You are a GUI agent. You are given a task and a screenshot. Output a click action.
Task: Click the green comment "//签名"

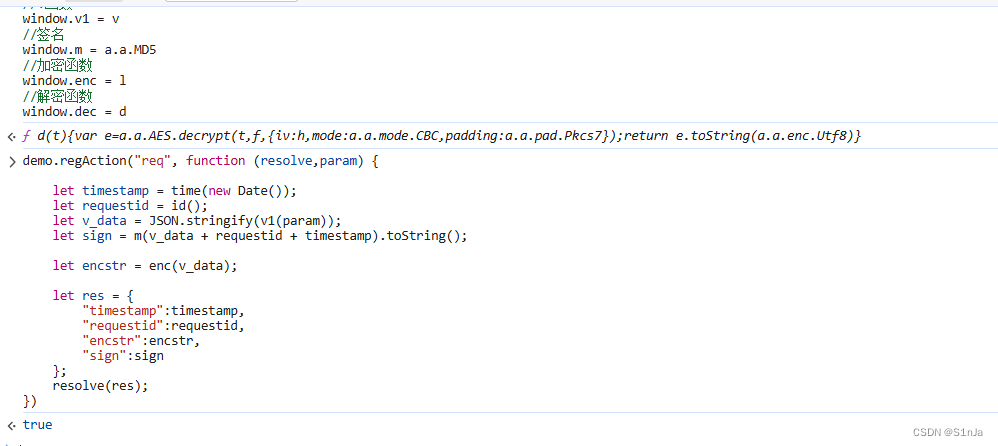[x=43, y=34]
